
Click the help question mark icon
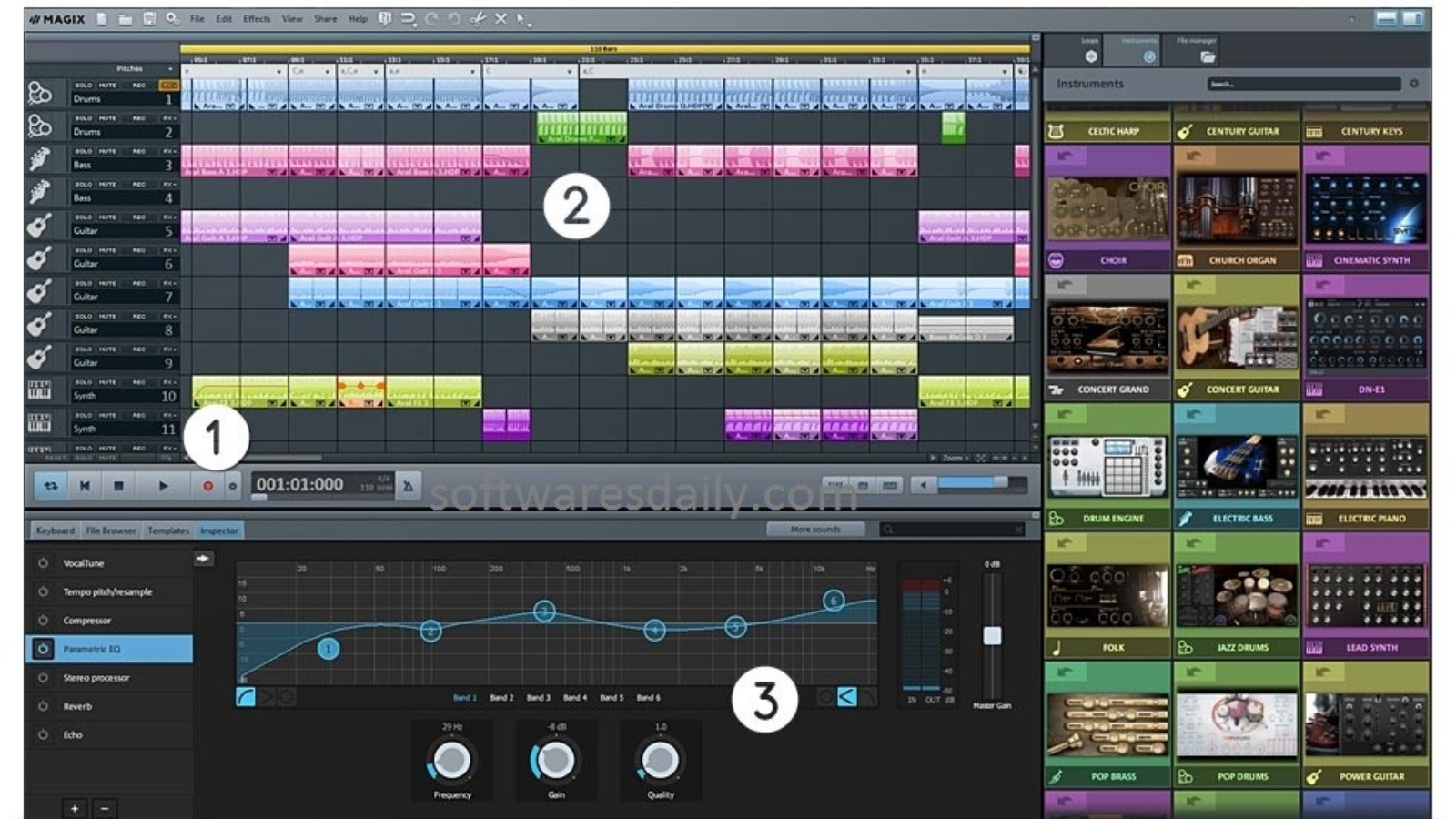(385, 18)
